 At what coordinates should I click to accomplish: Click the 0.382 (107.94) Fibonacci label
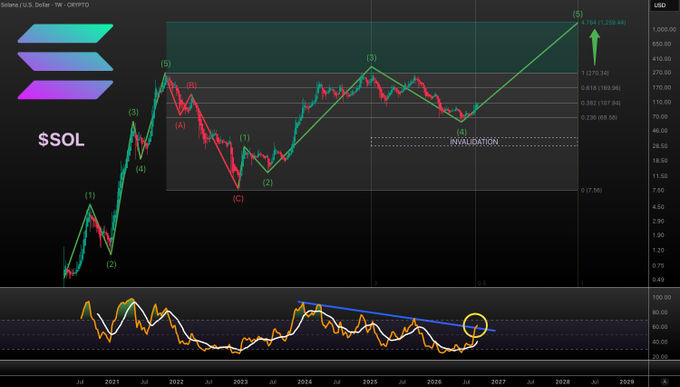[x=601, y=103]
